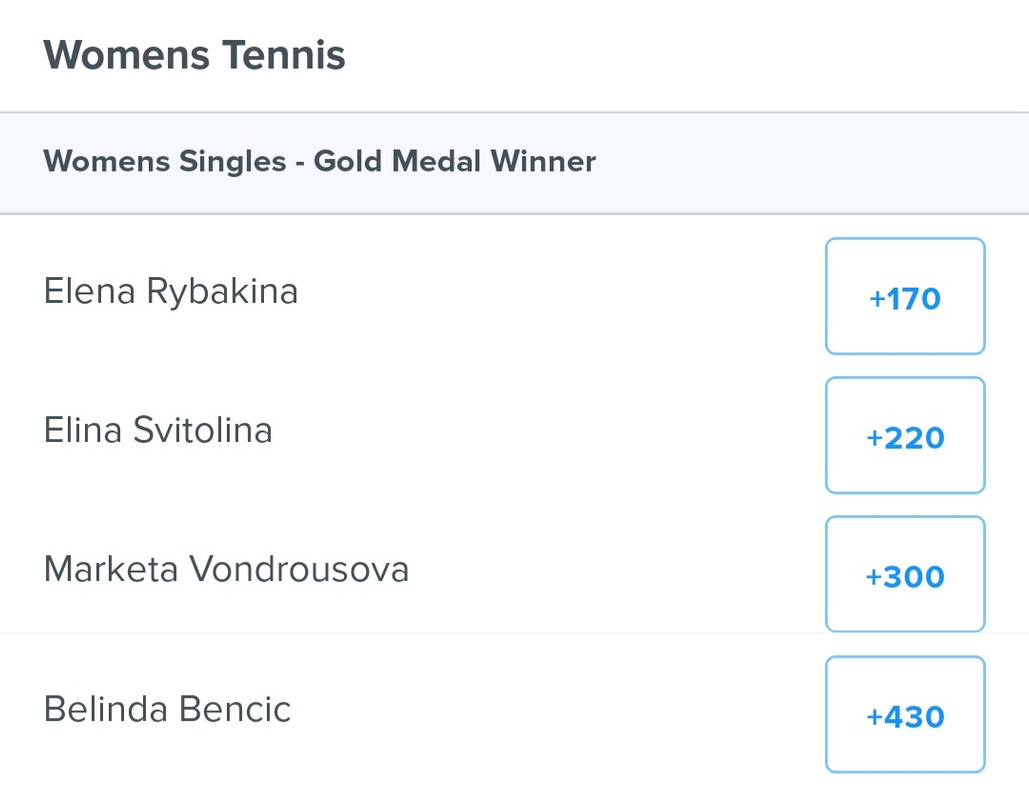This screenshot has height=800, width=1029.
Task: Select the +170 odds button
Action: [x=905, y=296]
